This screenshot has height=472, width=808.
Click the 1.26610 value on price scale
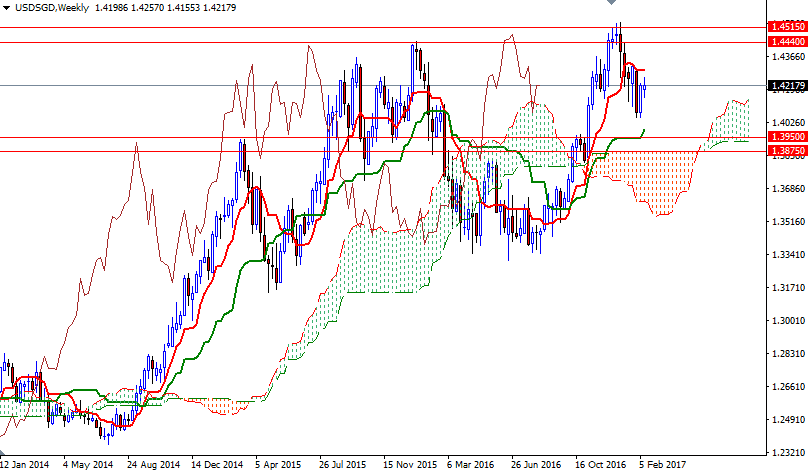coord(788,386)
